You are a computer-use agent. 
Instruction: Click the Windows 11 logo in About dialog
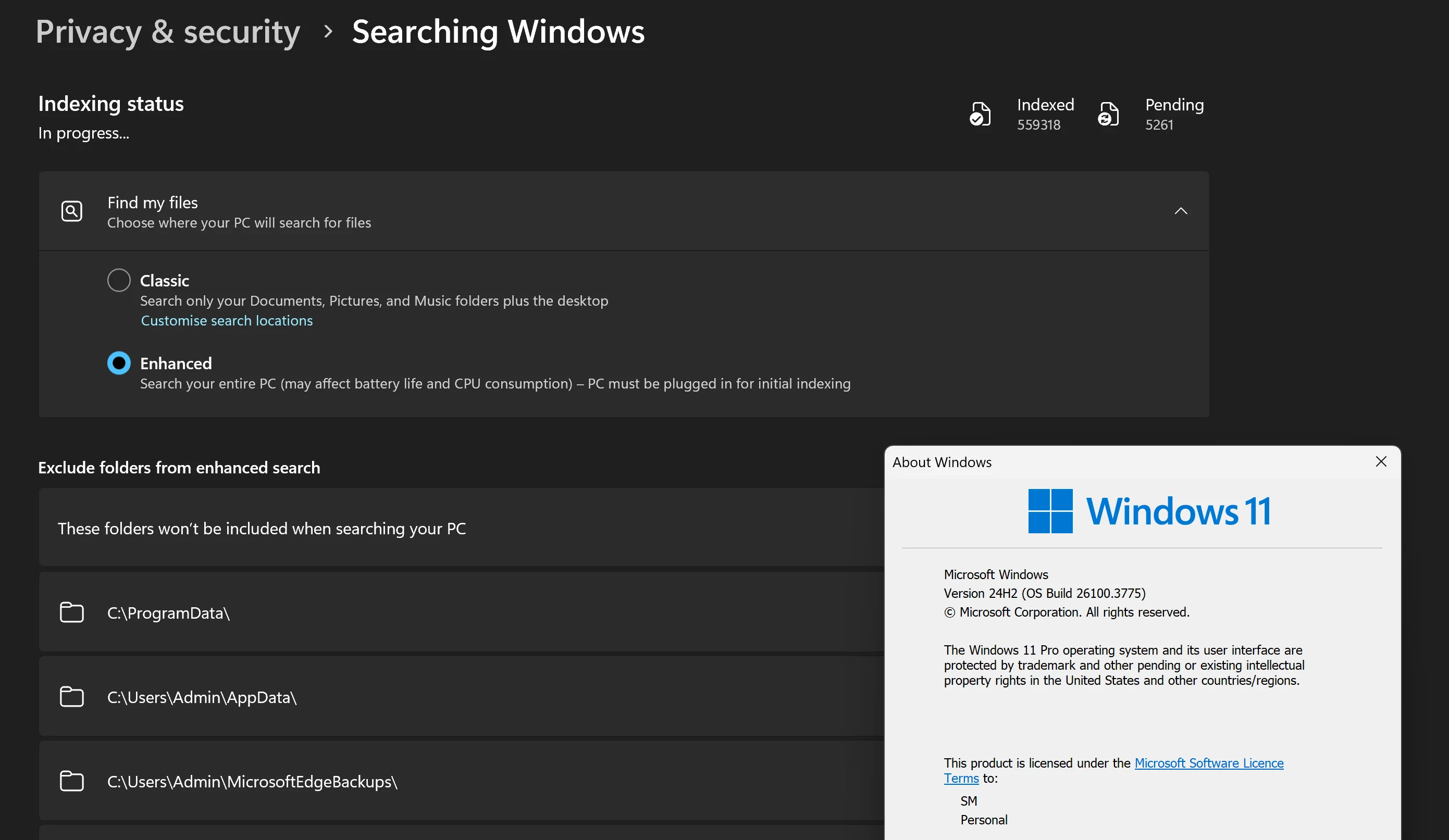pos(1149,511)
